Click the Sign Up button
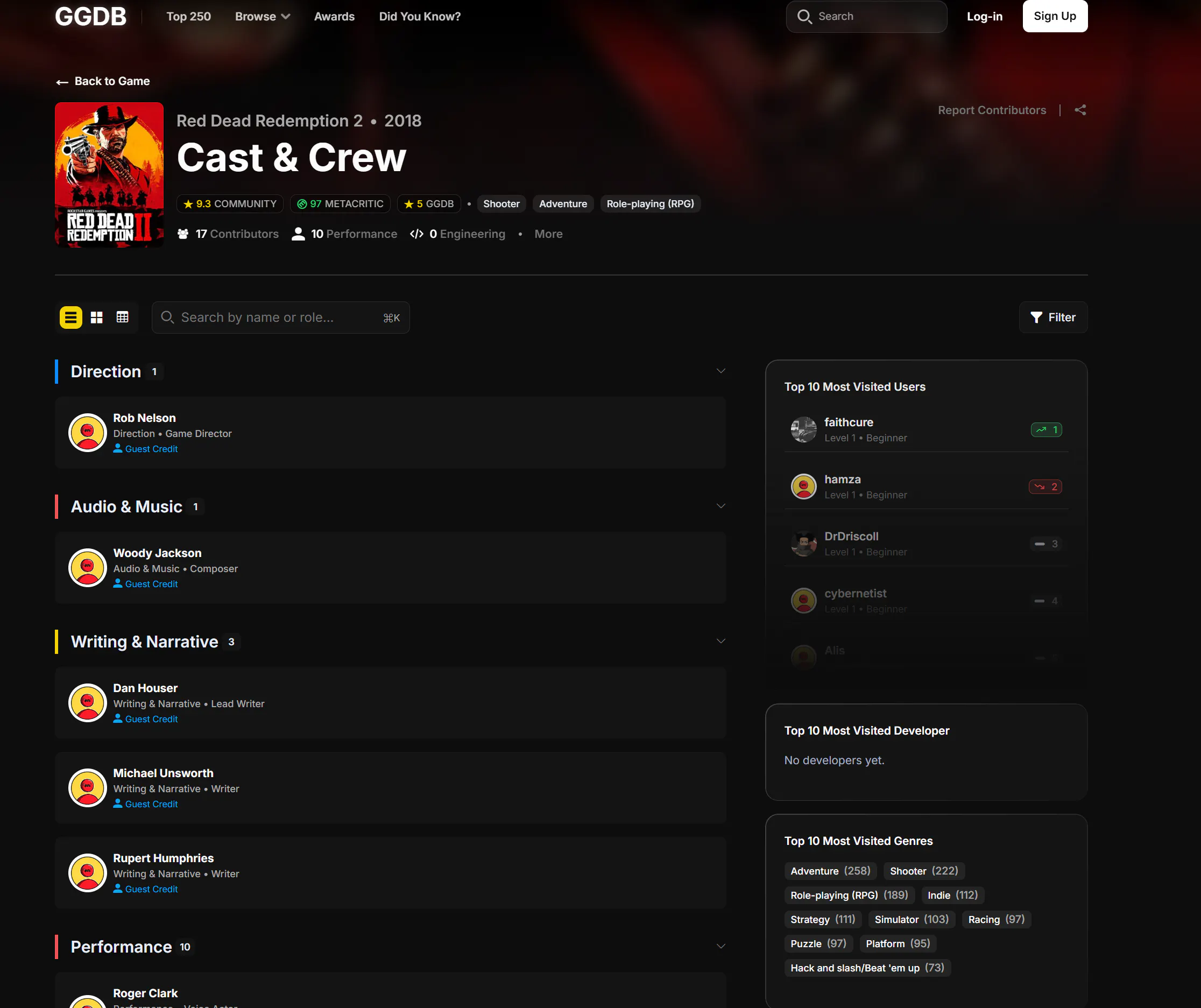 1055,17
